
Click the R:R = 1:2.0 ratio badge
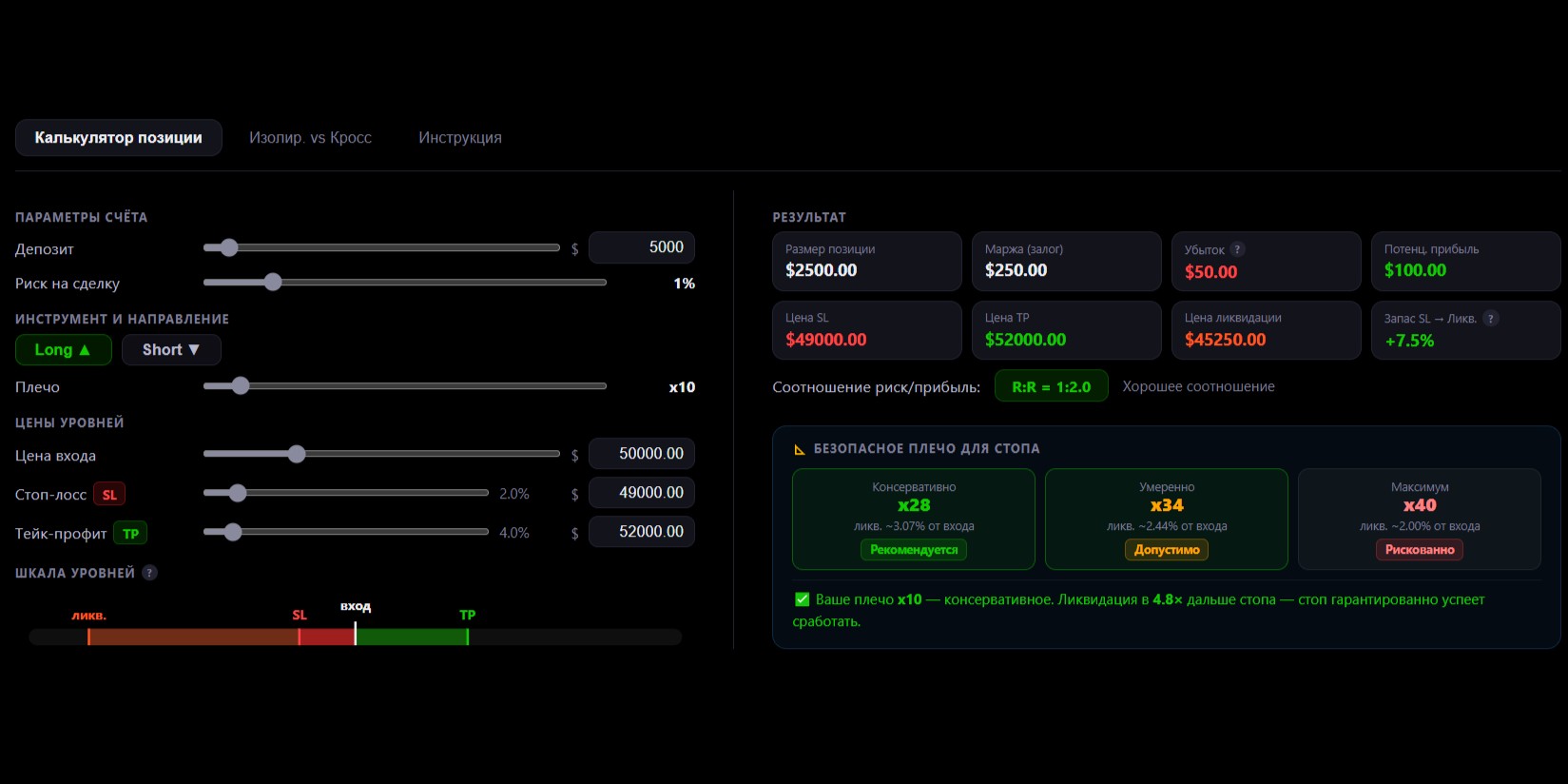click(1052, 386)
